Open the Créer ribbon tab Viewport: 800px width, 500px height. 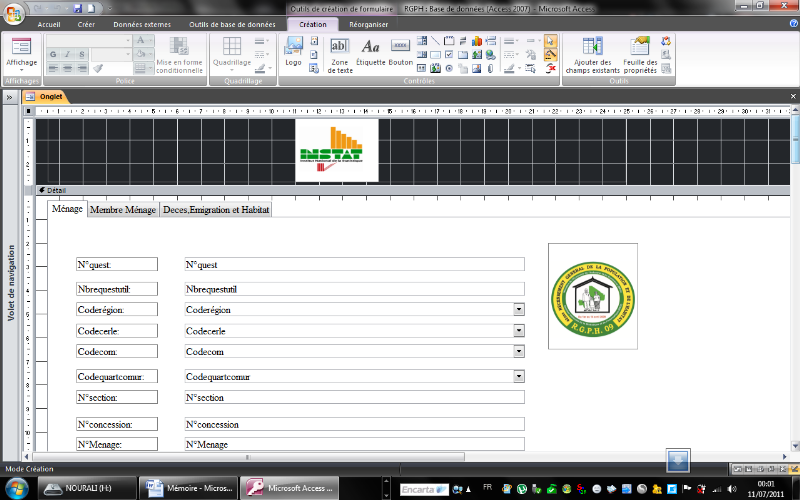pyautogui.click(x=86, y=24)
